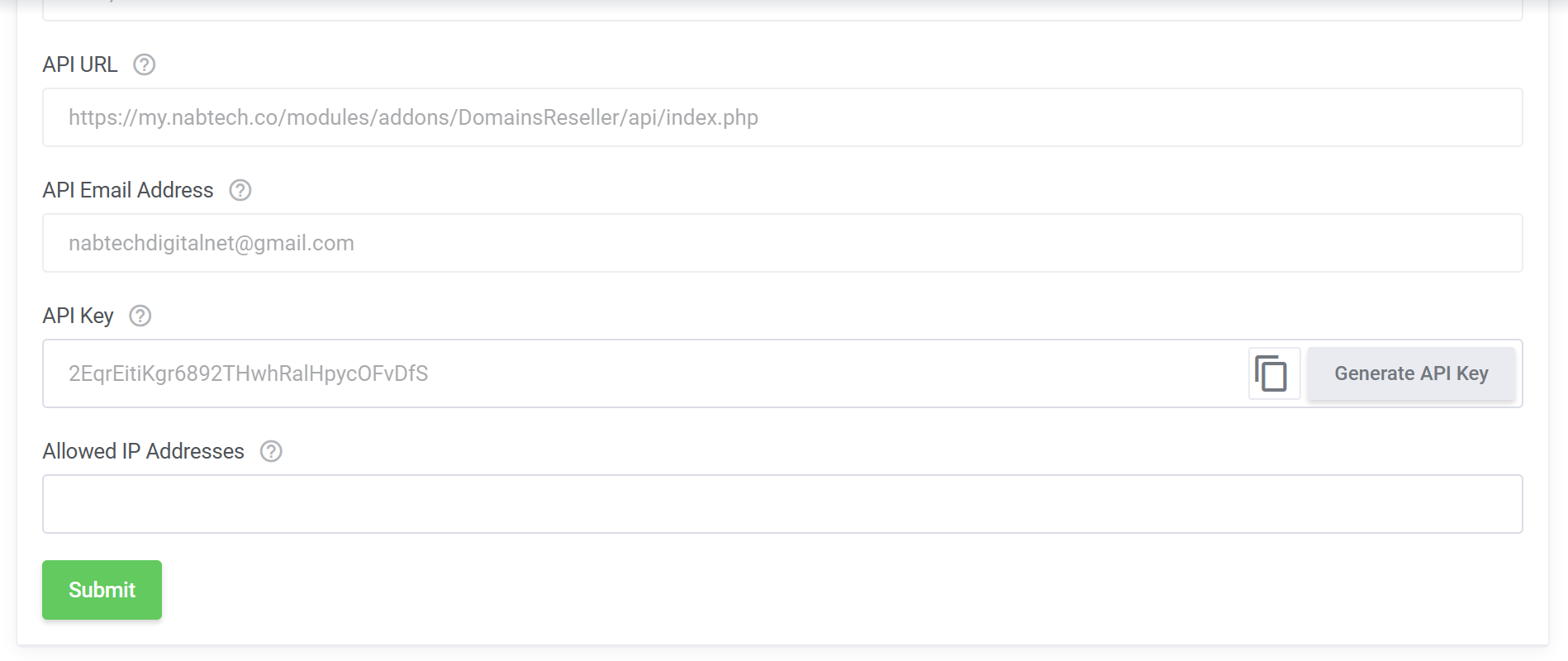Click the partially visible field above API URL
The width and height of the screenshot is (1568, 661).
[782, 10]
